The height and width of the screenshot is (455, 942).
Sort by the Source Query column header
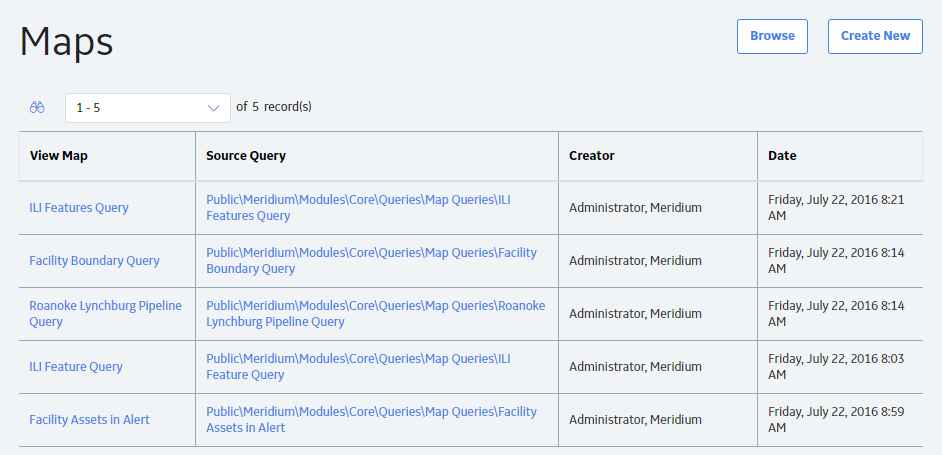246,156
